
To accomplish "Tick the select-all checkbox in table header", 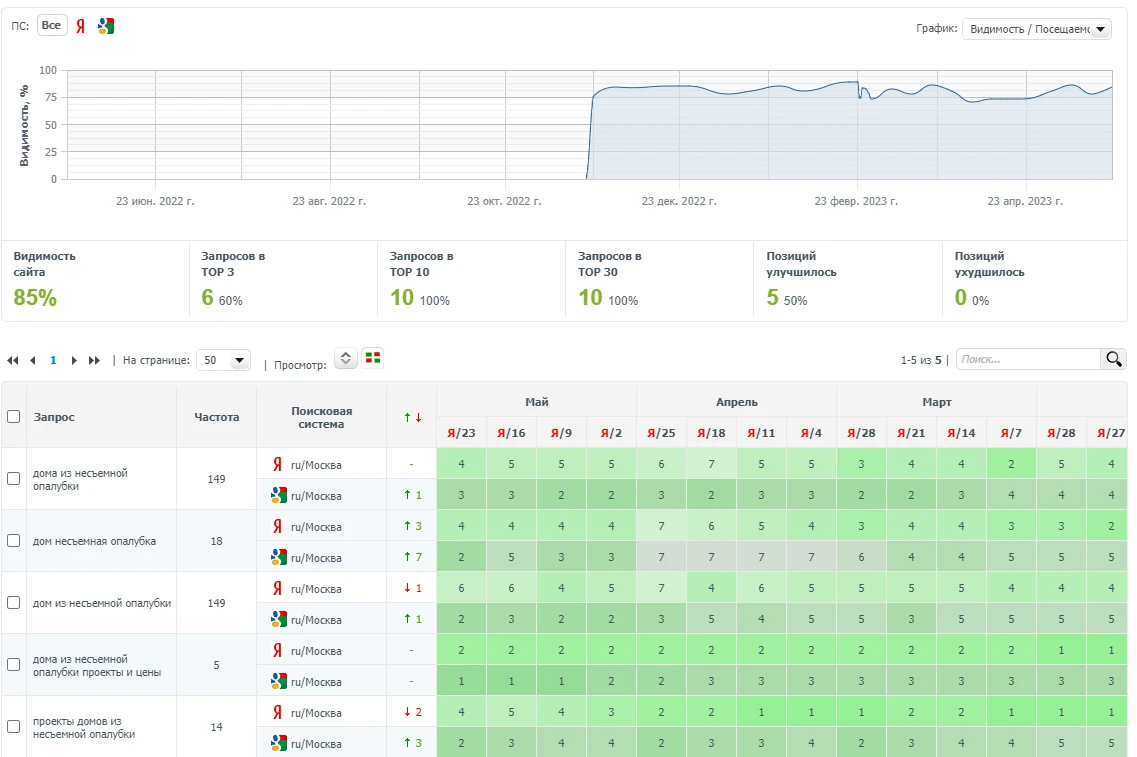I will click(x=14, y=417).
